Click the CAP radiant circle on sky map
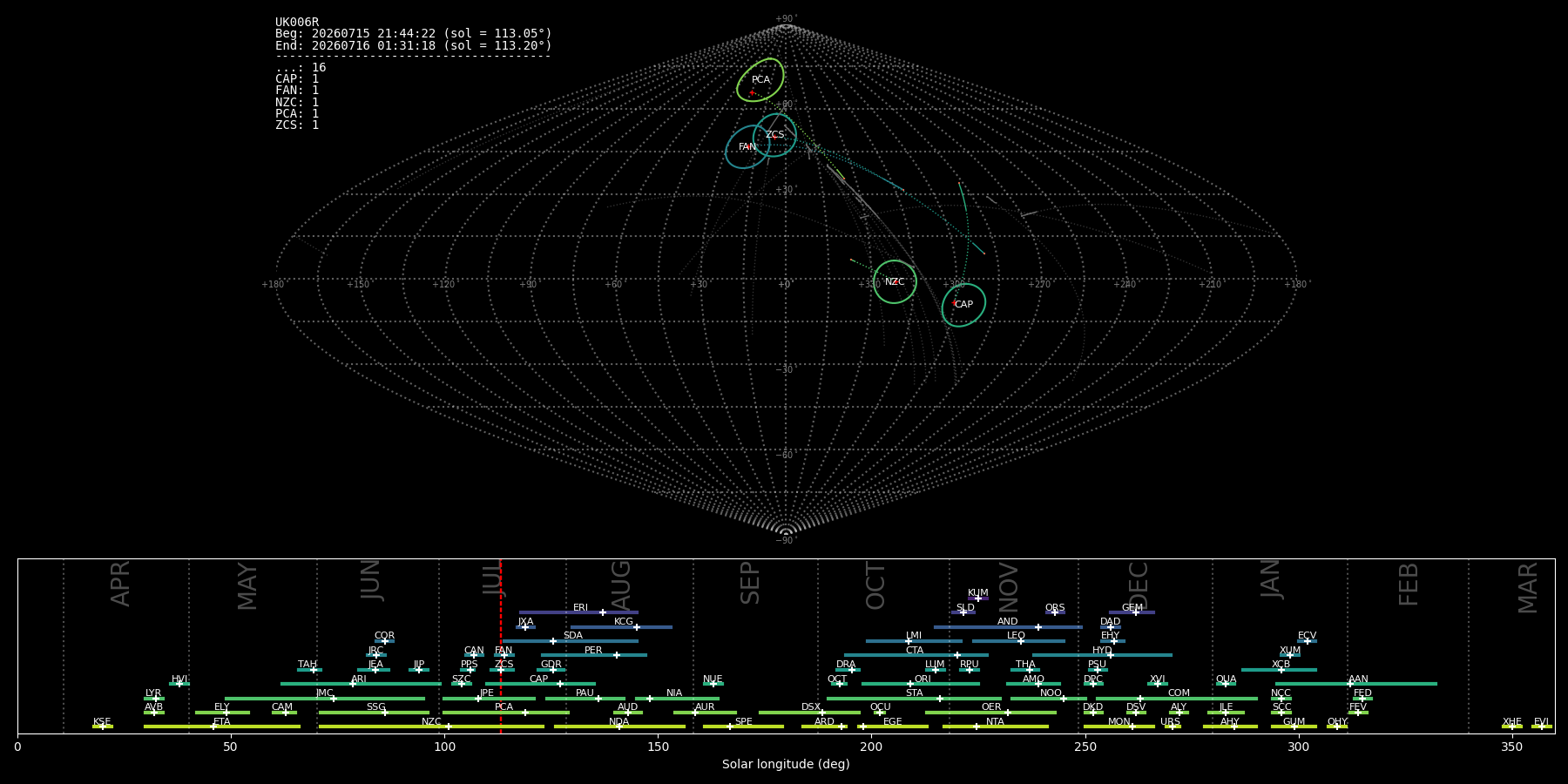The image size is (1568, 784). [x=963, y=305]
